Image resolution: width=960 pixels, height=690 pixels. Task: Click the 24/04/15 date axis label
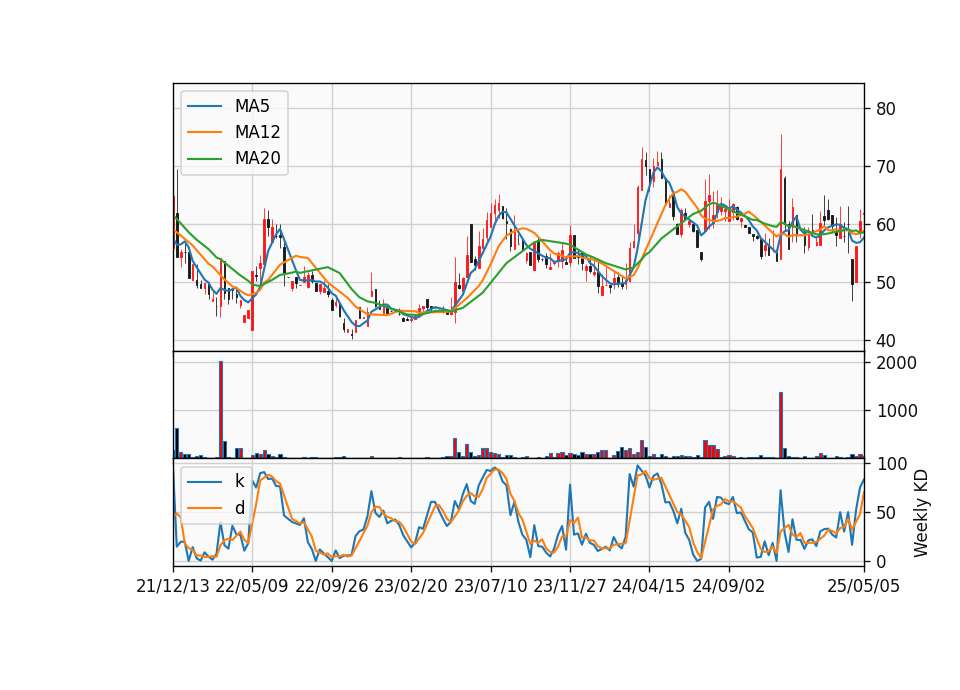(x=649, y=587)
